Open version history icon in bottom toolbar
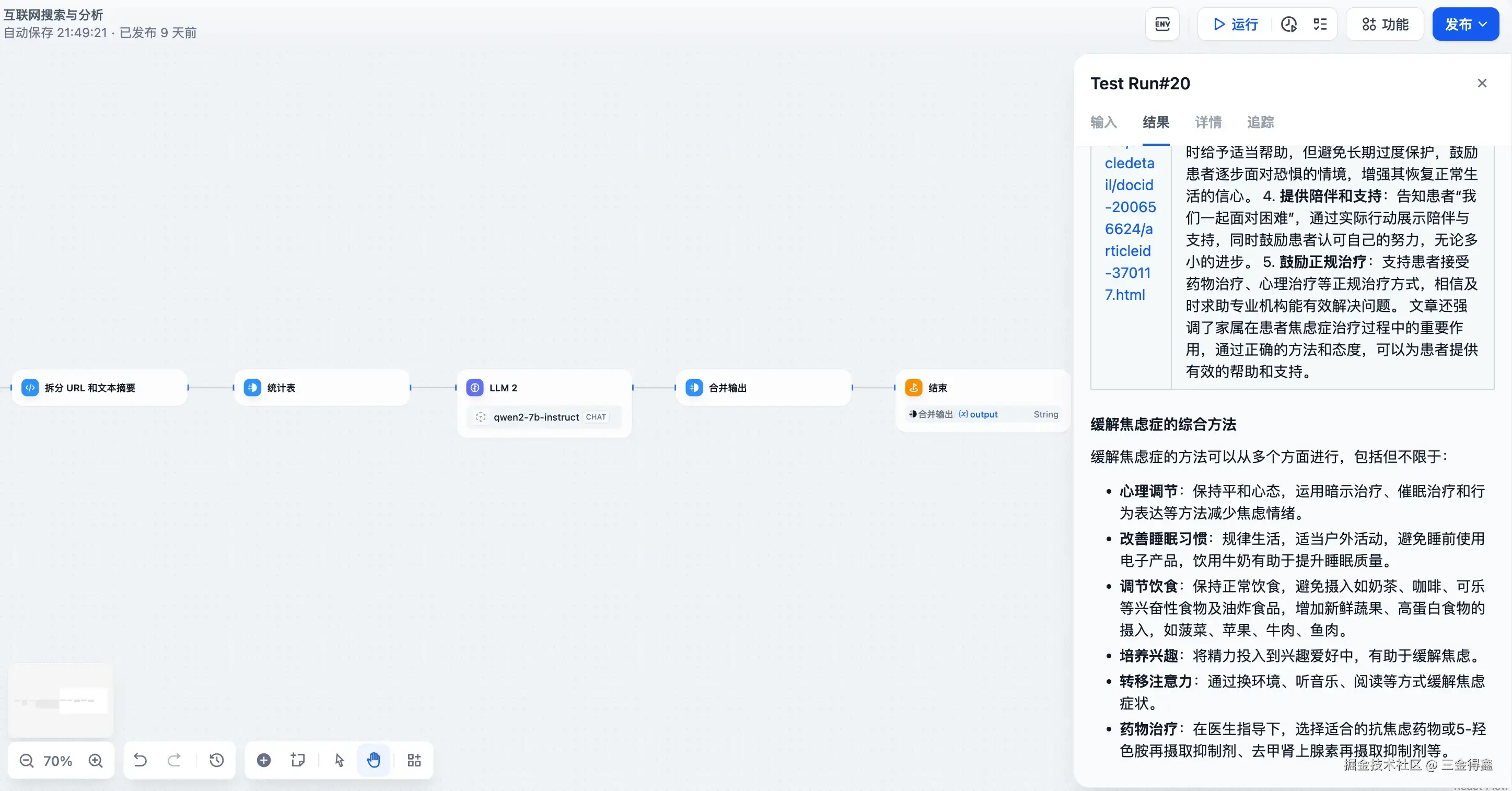 pos(217,761)
